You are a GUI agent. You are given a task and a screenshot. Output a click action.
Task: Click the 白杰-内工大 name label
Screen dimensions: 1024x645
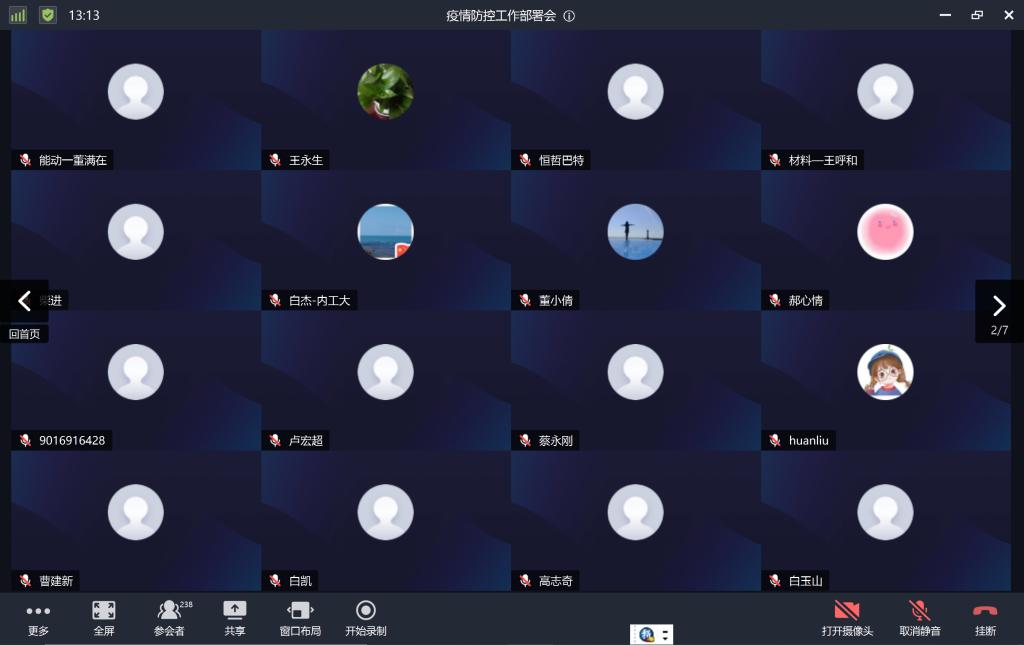[x=319, y=300]
